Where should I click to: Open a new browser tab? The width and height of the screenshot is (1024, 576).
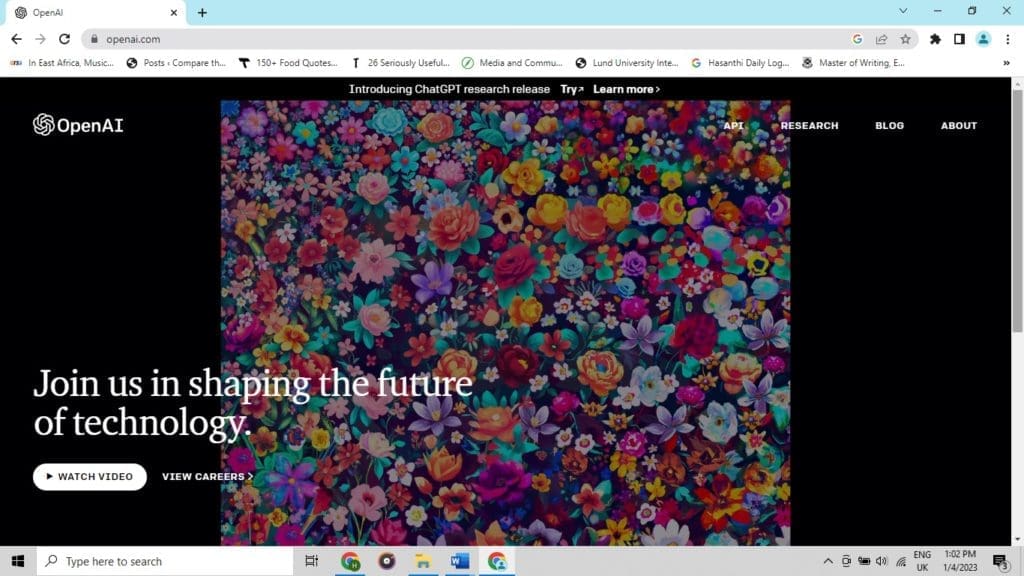click(202, 12)
